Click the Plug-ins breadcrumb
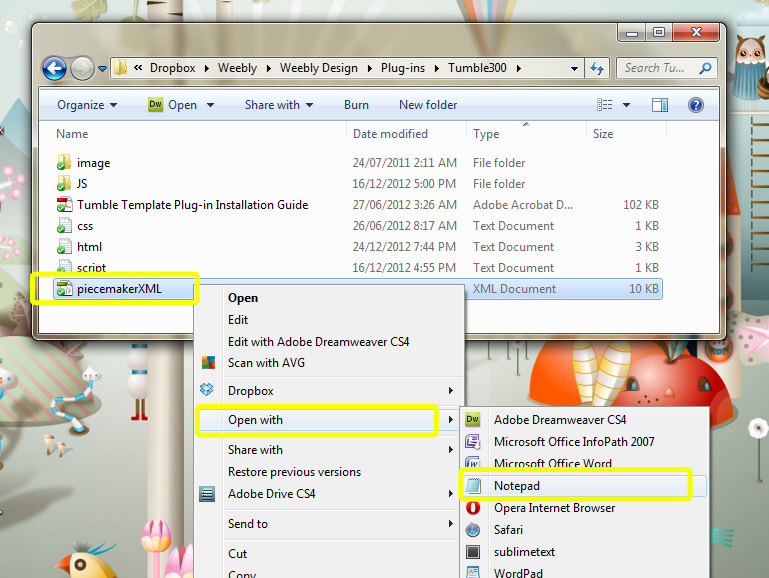The image size is (769, 578). tap(403, 68)
